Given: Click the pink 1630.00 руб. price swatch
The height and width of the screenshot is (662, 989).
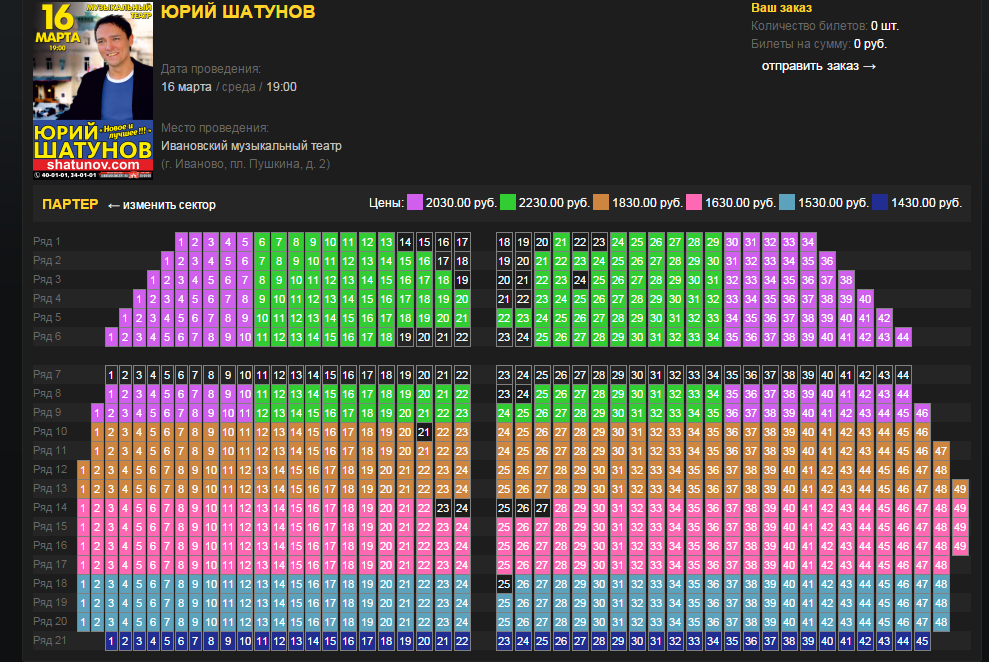Looking at the screenshot, I should point(693,203).
